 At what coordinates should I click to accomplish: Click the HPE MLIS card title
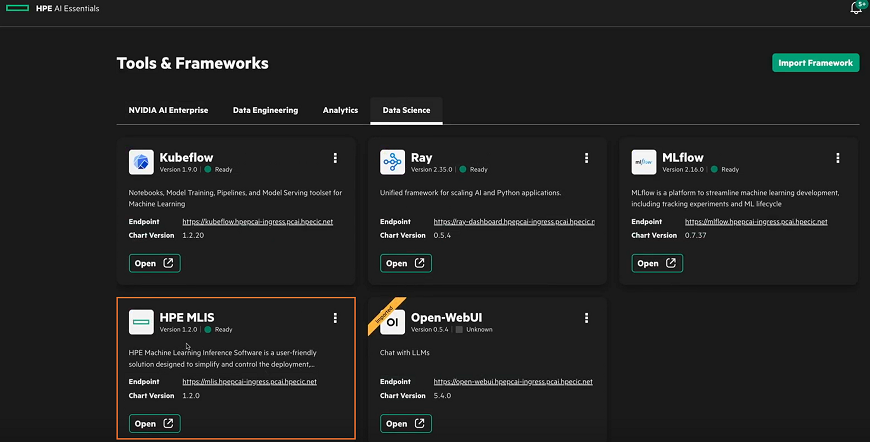coord(187,317)
